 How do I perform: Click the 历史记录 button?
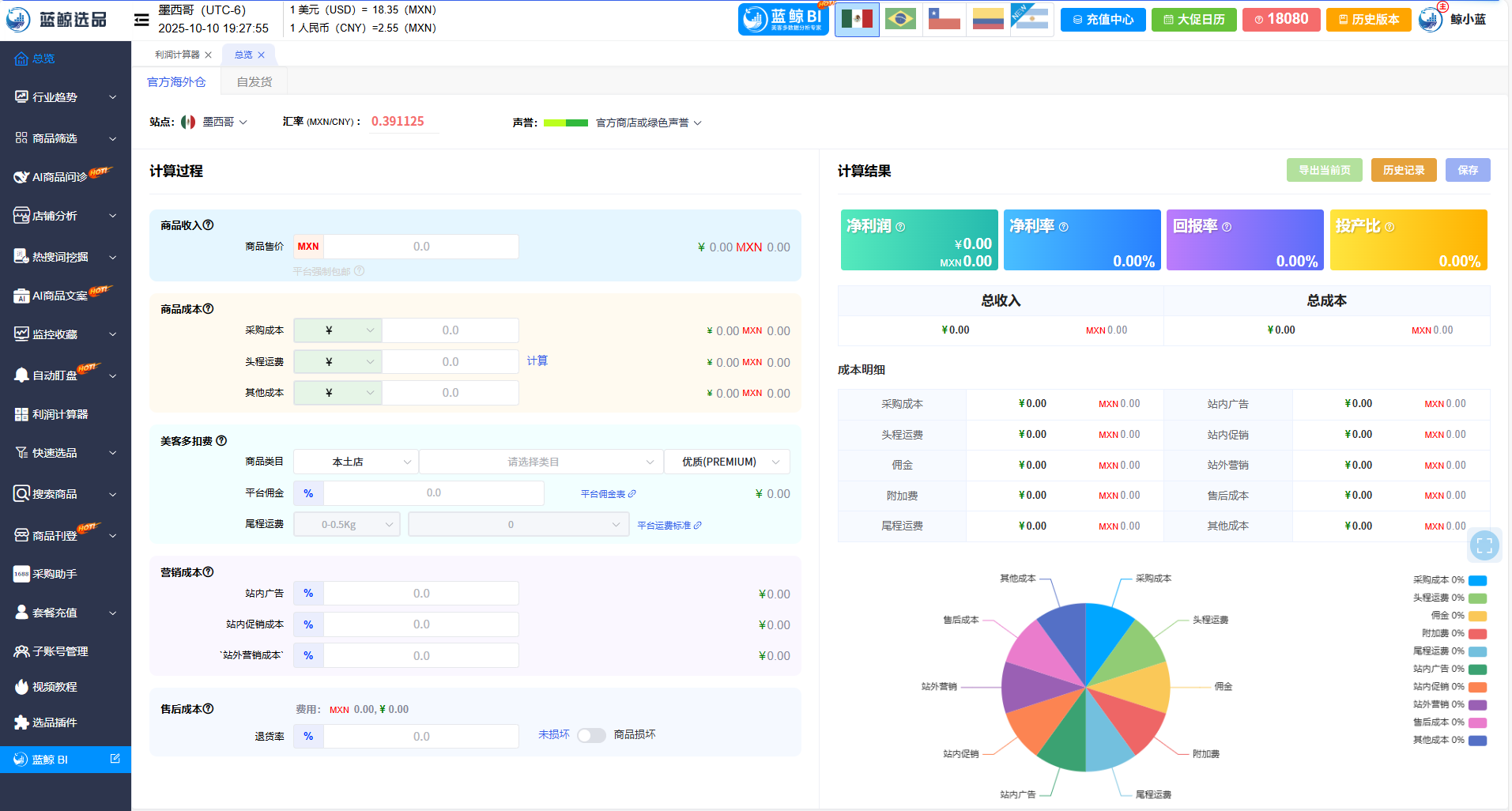[x=1403, y=170]
